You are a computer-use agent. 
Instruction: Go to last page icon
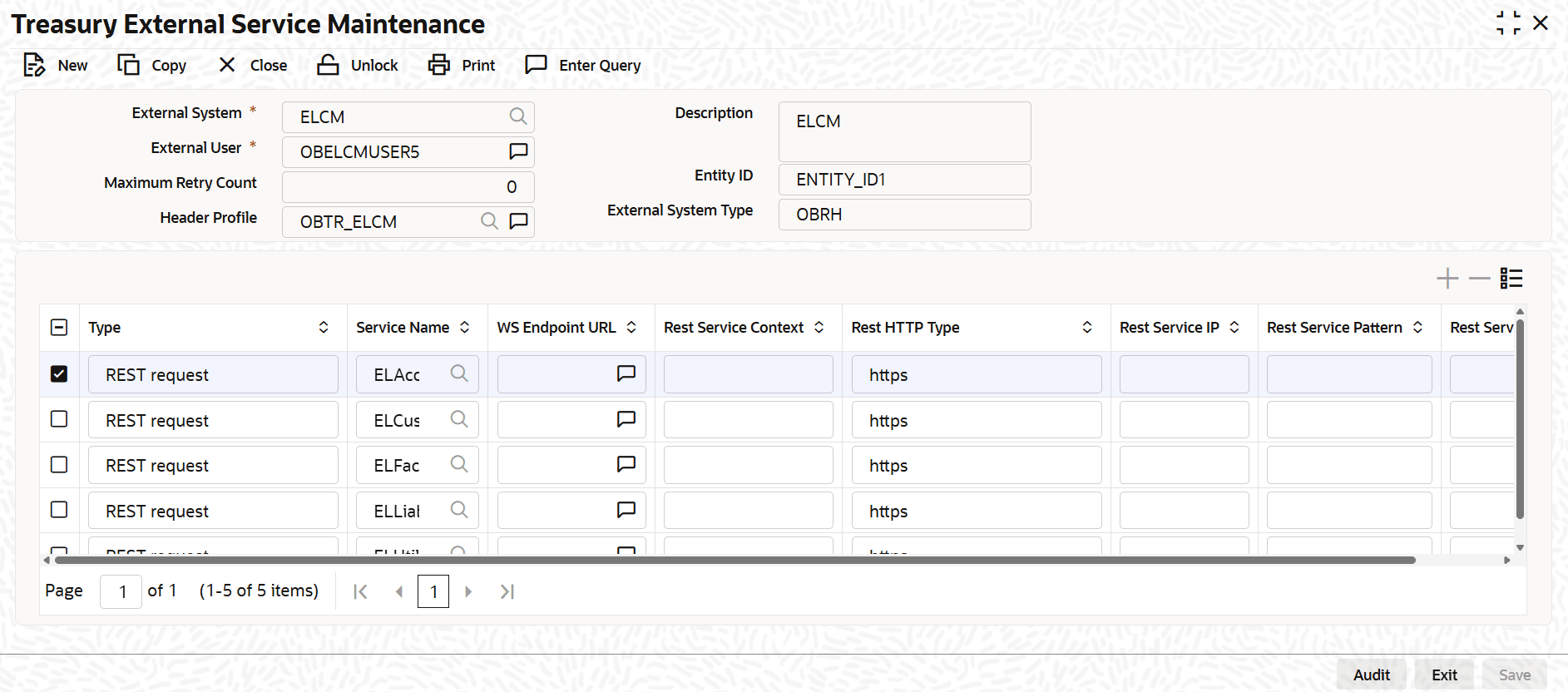507,591
